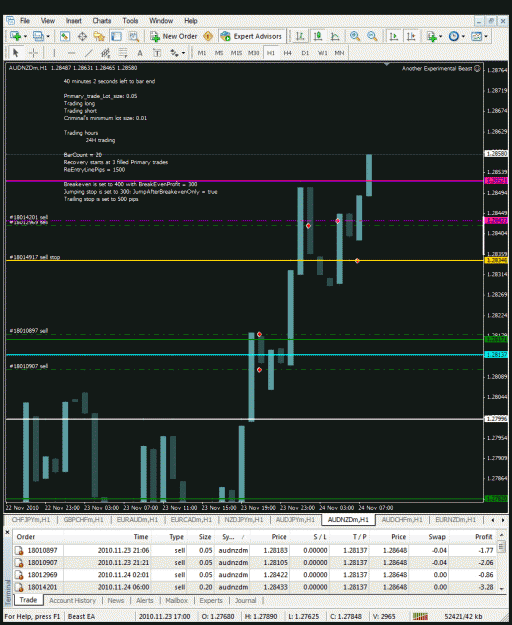Select order 18010897 row
This screenshot has height=625, width=512.
(255, 550)
